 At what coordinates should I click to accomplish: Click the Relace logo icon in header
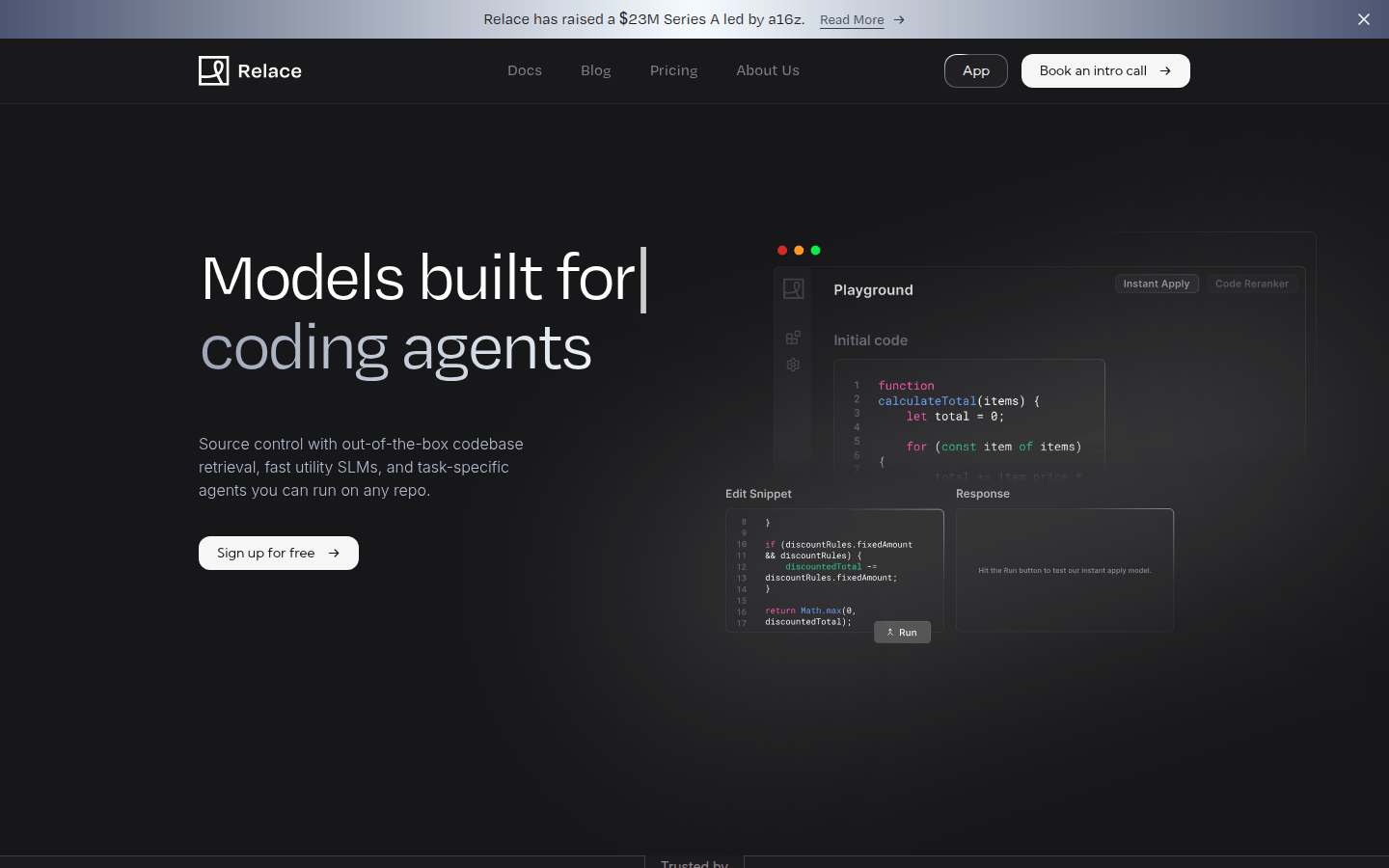click(x=213, y=70)
